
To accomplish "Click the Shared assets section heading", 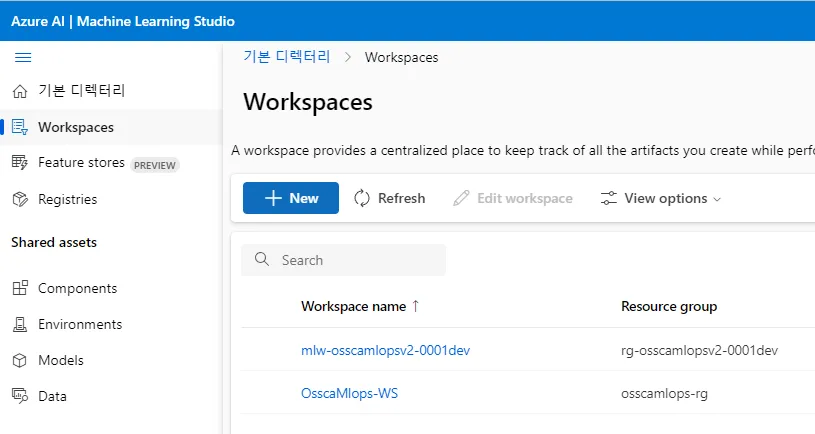I will [x=54, y=242].
